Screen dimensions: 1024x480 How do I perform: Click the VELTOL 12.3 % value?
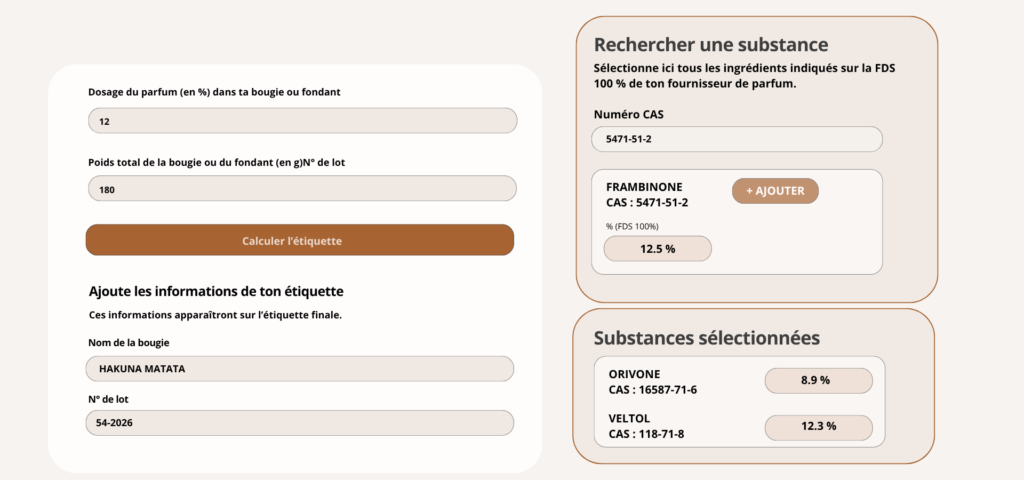[818, 427]
